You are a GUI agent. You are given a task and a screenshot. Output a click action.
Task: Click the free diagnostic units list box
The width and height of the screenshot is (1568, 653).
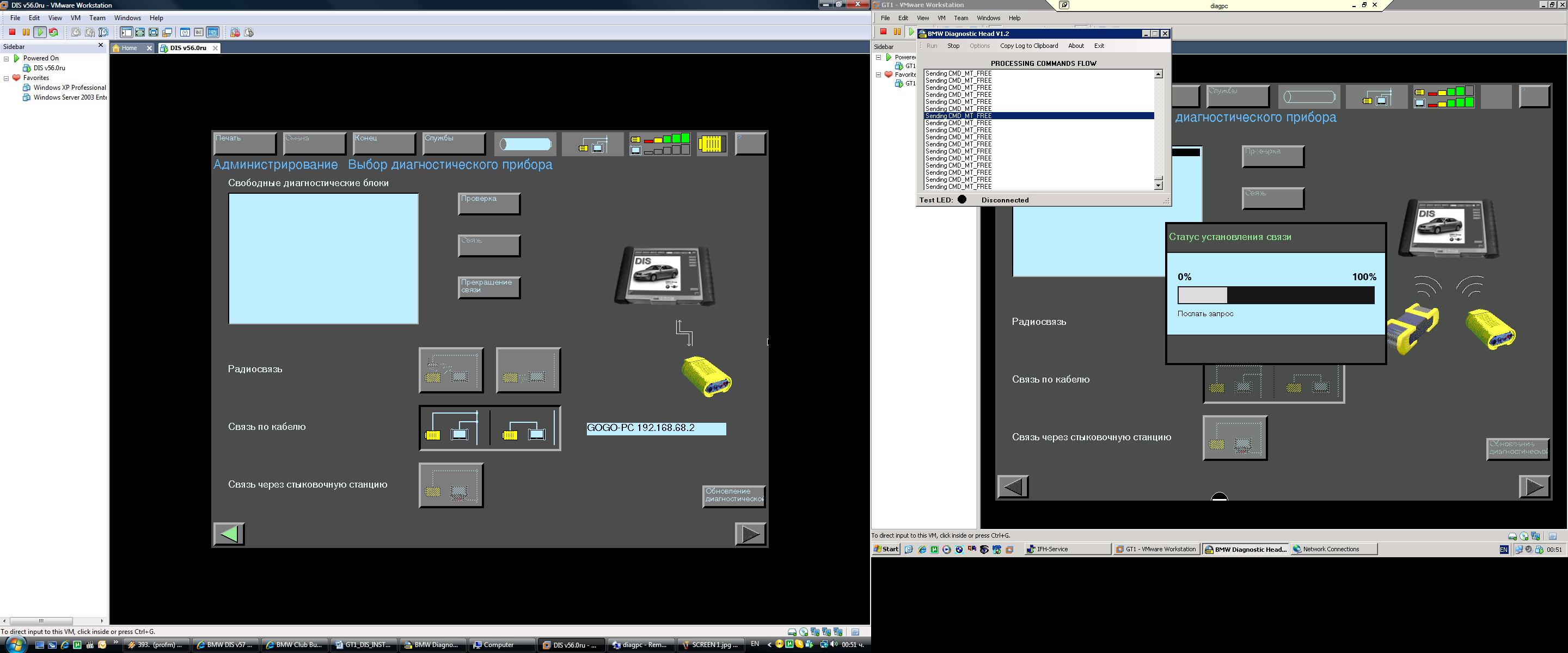point(323,258)
